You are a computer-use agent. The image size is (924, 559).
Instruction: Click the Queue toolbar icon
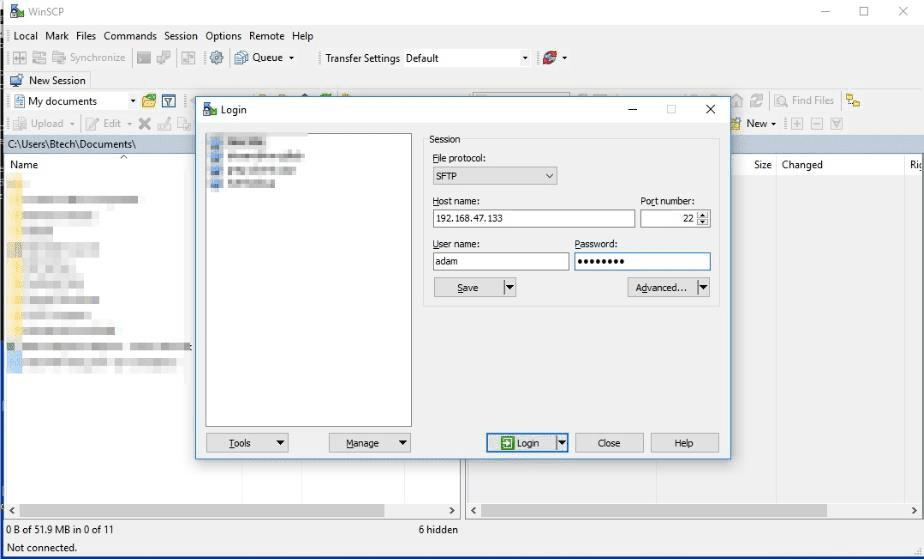click(x=241, y=58)
